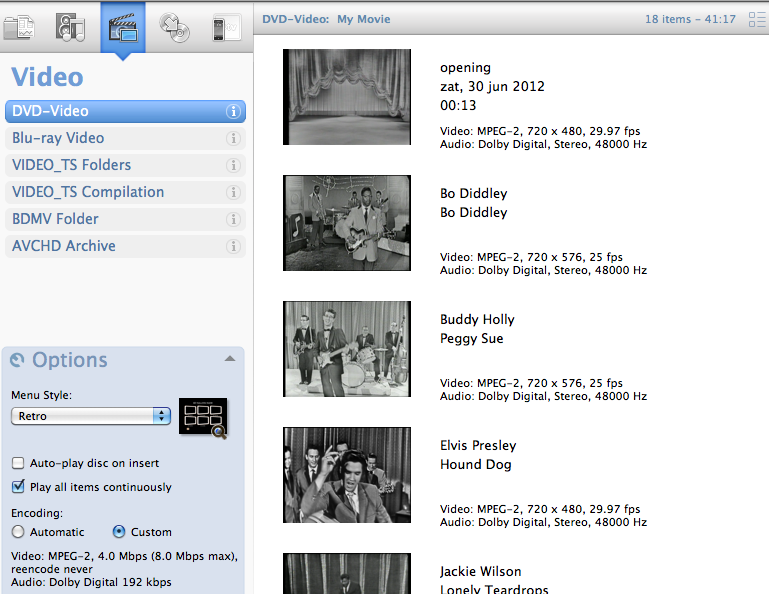This screenshot has width=769, height=594.
Task: Select the Elvis Presley clip thumbnail
Action: point(347,475)
